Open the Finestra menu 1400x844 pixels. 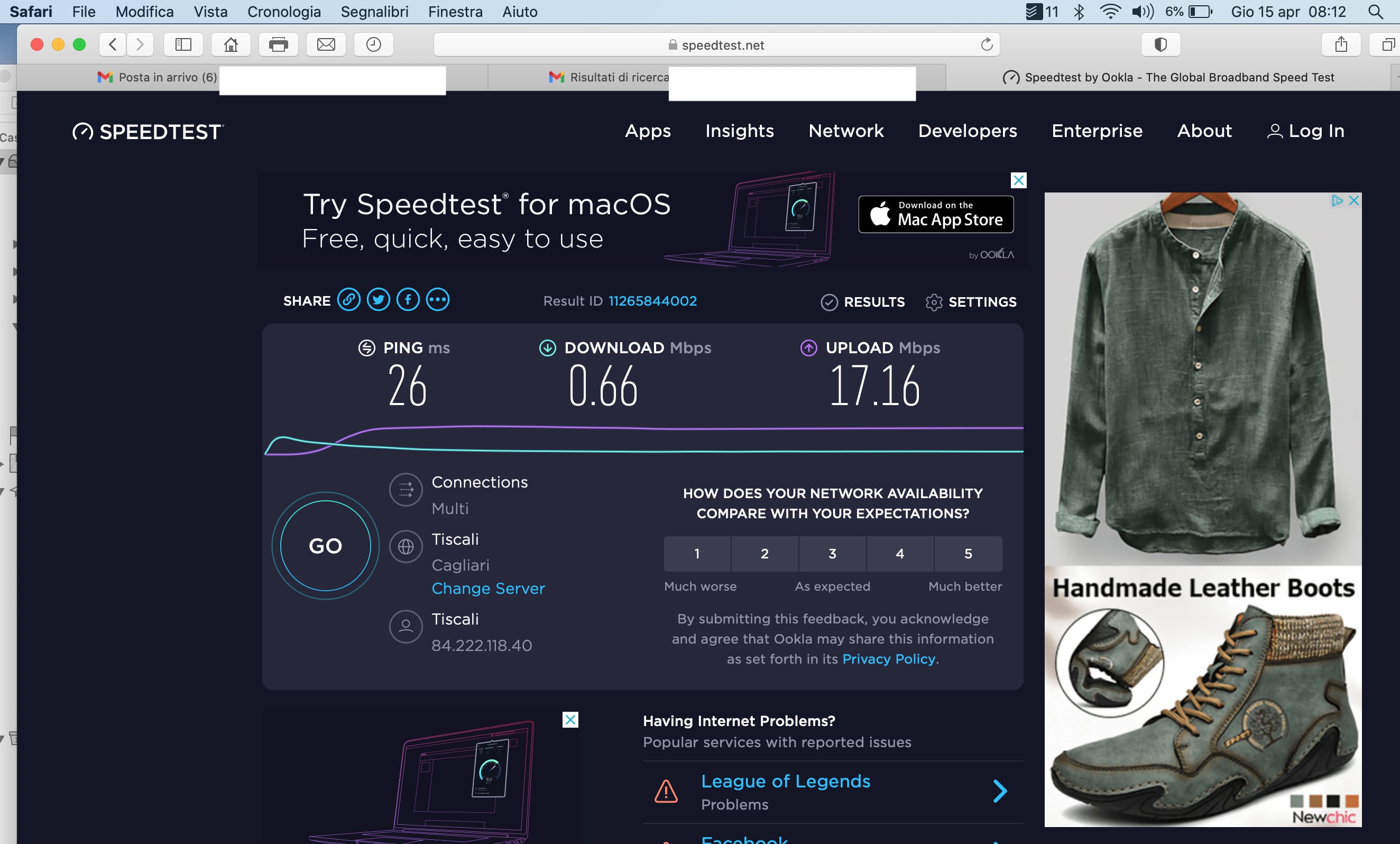[455, 12]
